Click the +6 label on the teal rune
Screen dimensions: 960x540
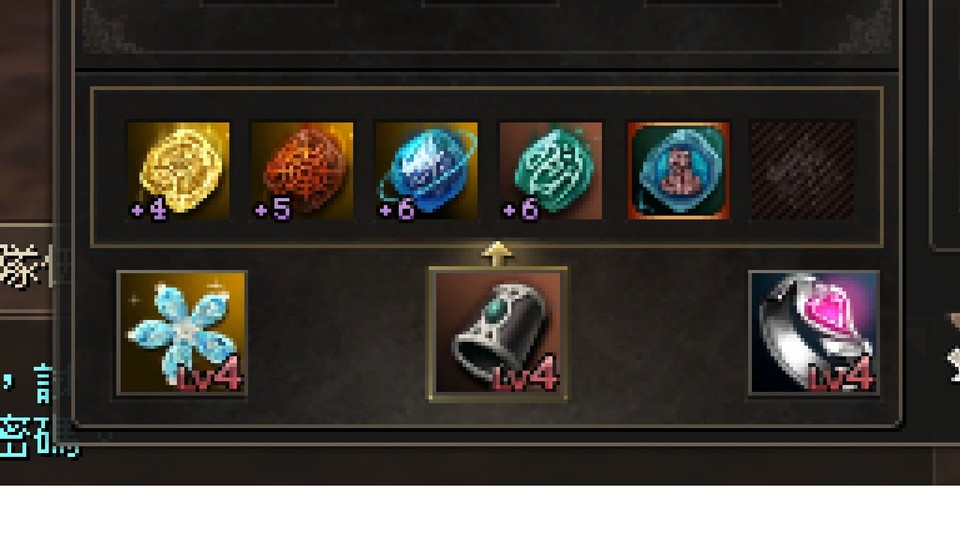click(520, 209)
